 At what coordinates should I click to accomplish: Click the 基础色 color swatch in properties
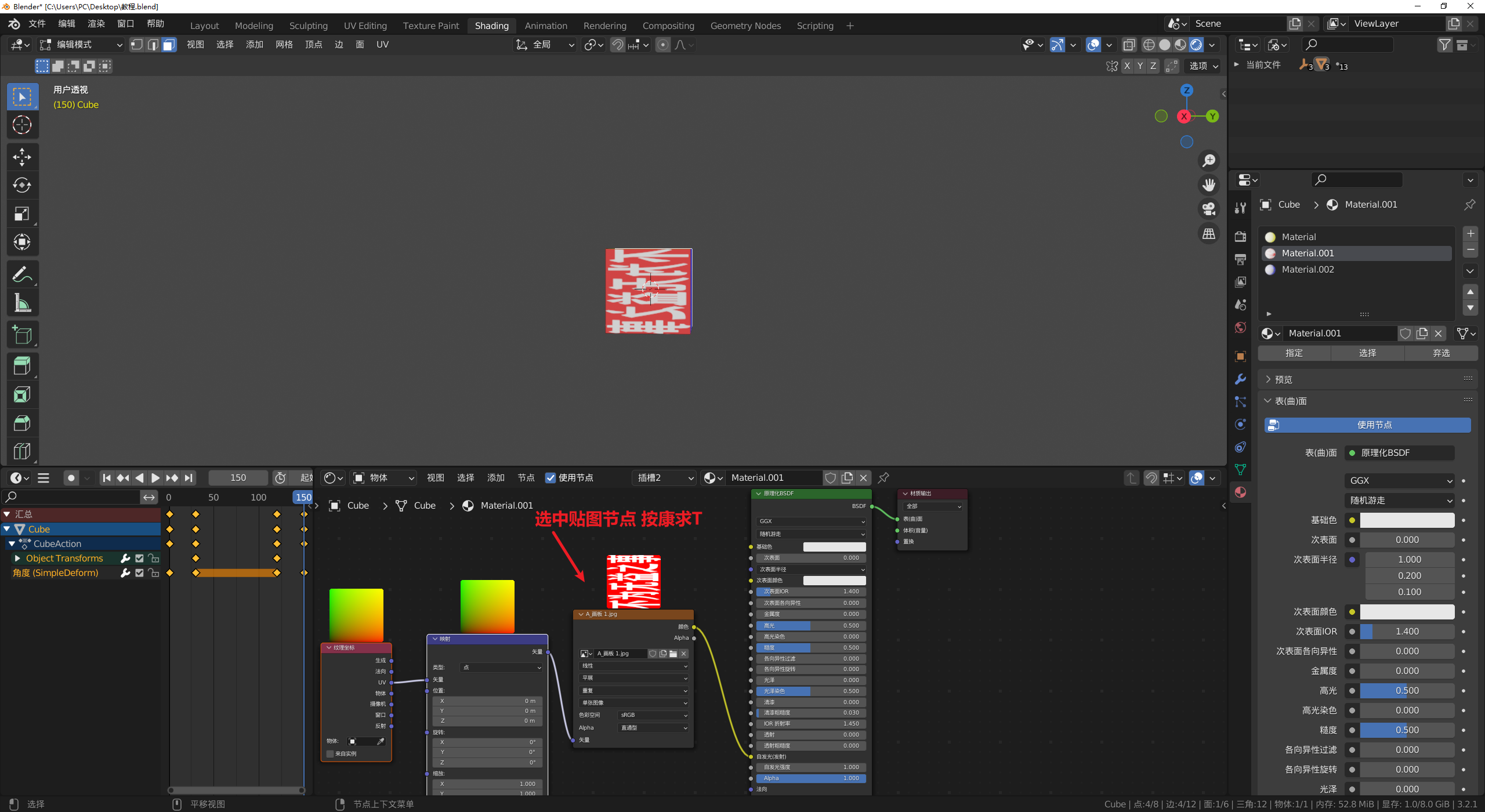click(x=1407, y=520)
